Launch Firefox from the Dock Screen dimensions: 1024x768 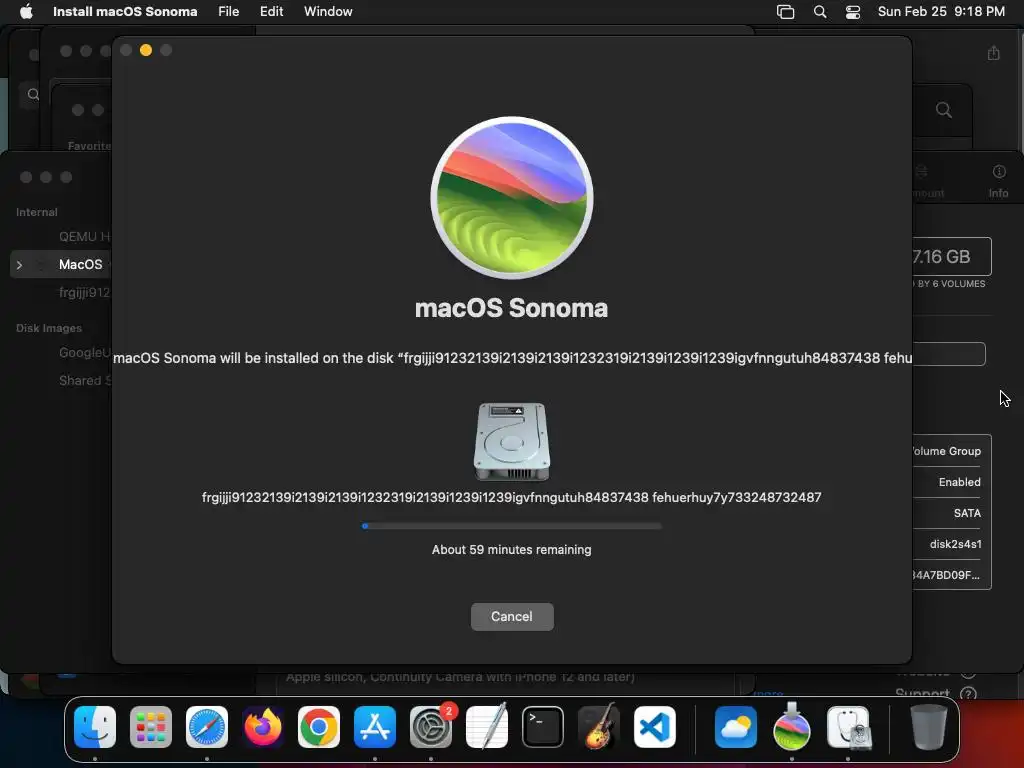pos(263,727)
